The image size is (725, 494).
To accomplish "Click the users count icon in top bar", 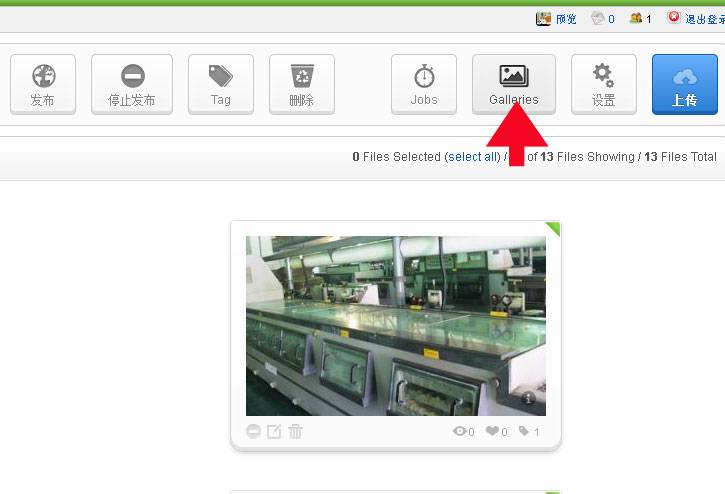I will pyautogui.click(x=636, y=18).
